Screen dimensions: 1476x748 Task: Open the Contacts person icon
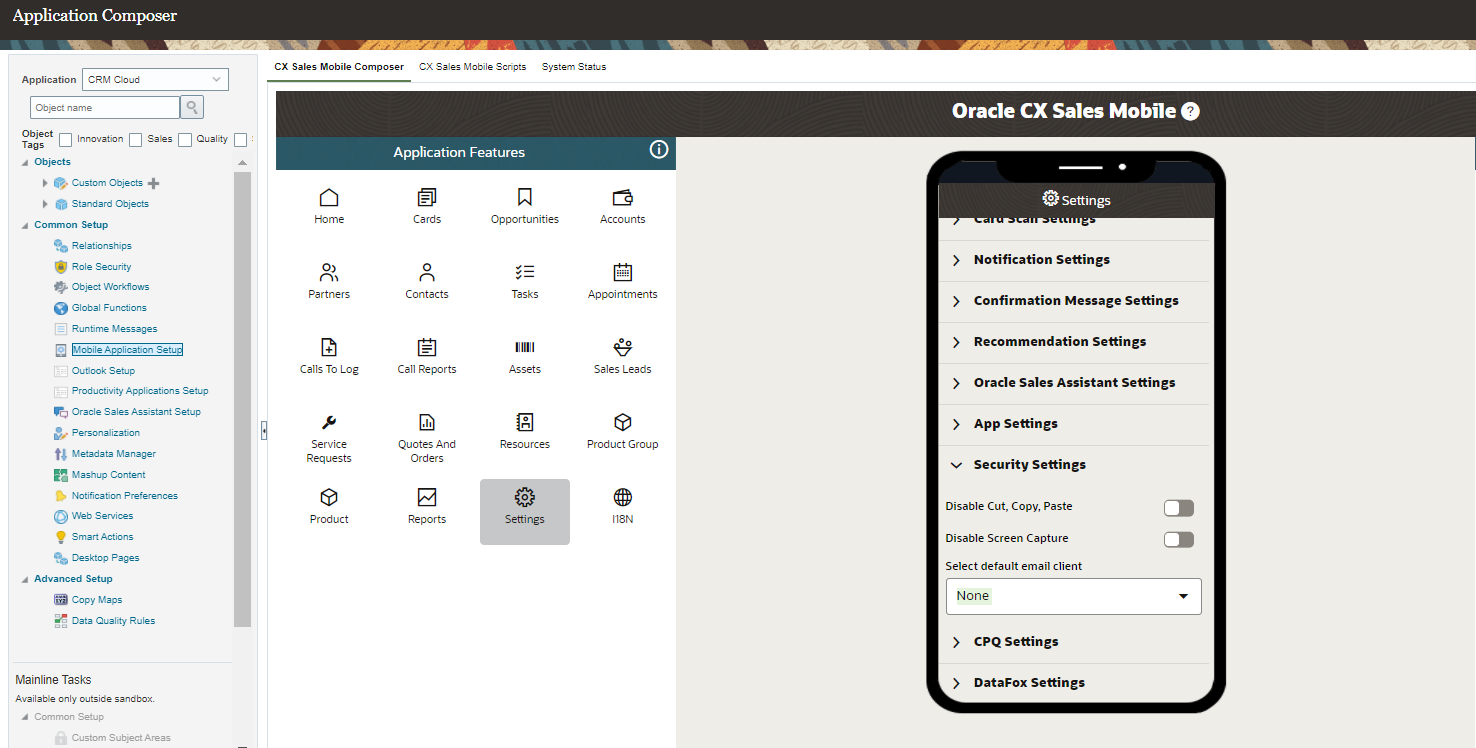coord(427,273)
